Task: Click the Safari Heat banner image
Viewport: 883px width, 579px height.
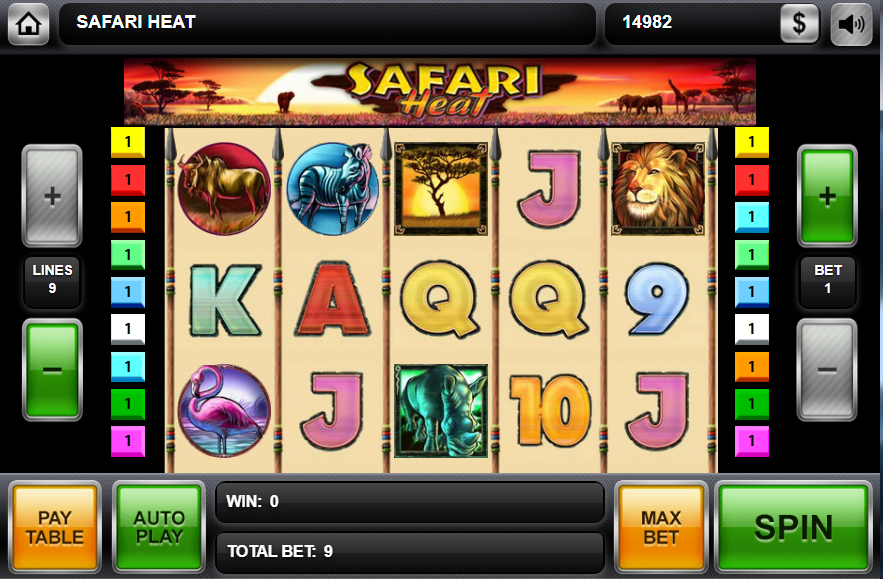Action: (440, 91)
